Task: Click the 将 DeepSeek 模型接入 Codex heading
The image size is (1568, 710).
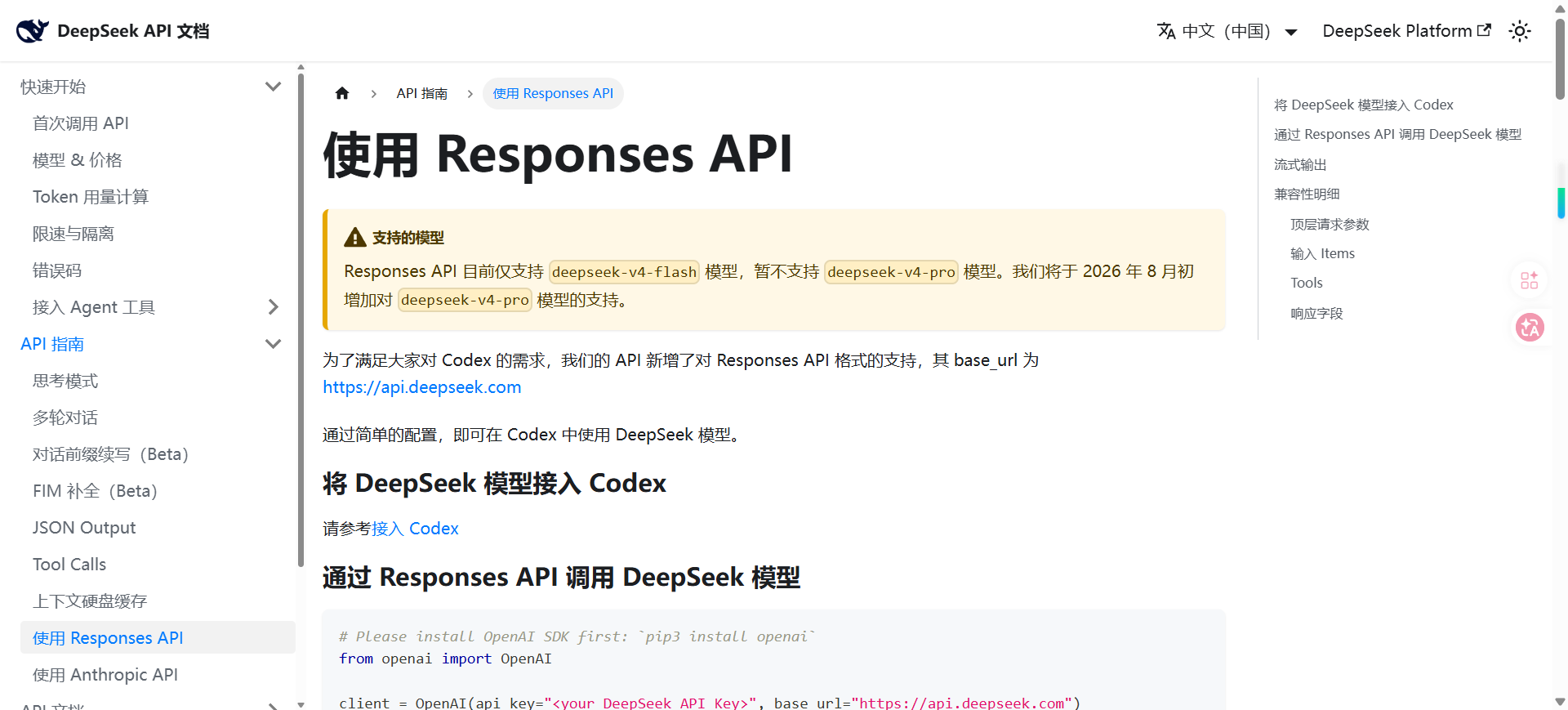Action: [x=494, y=483]
